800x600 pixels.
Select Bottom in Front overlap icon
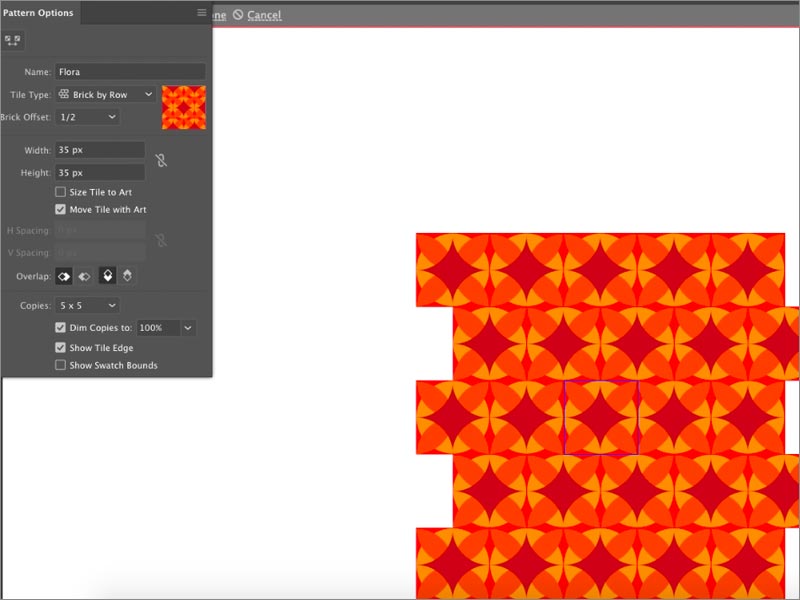tap(127, 276)
